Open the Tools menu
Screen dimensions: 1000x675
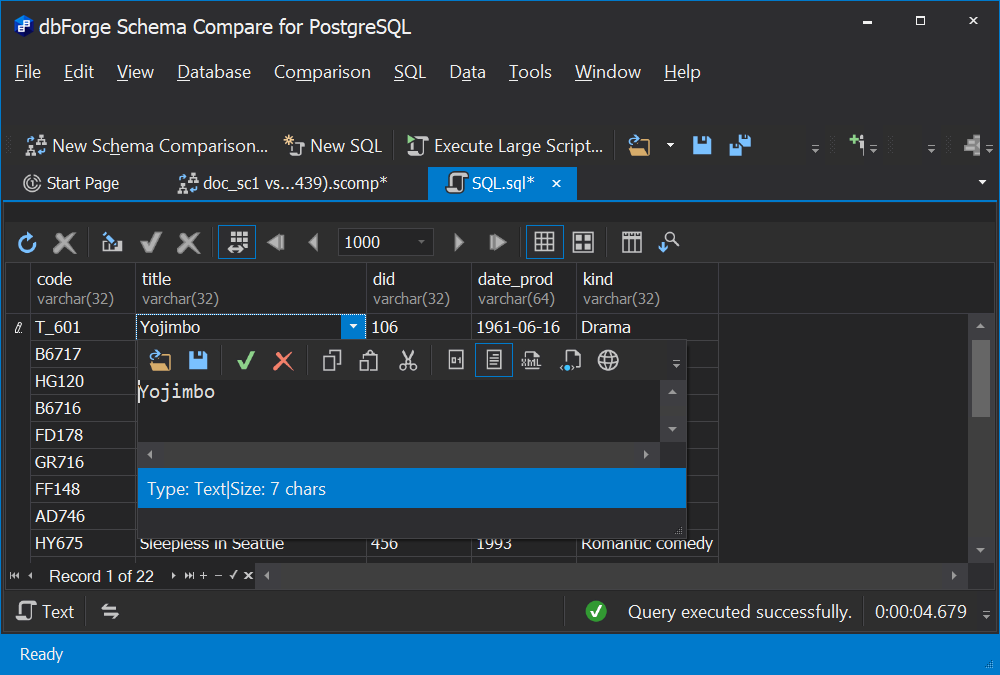[x=530, y=72]
